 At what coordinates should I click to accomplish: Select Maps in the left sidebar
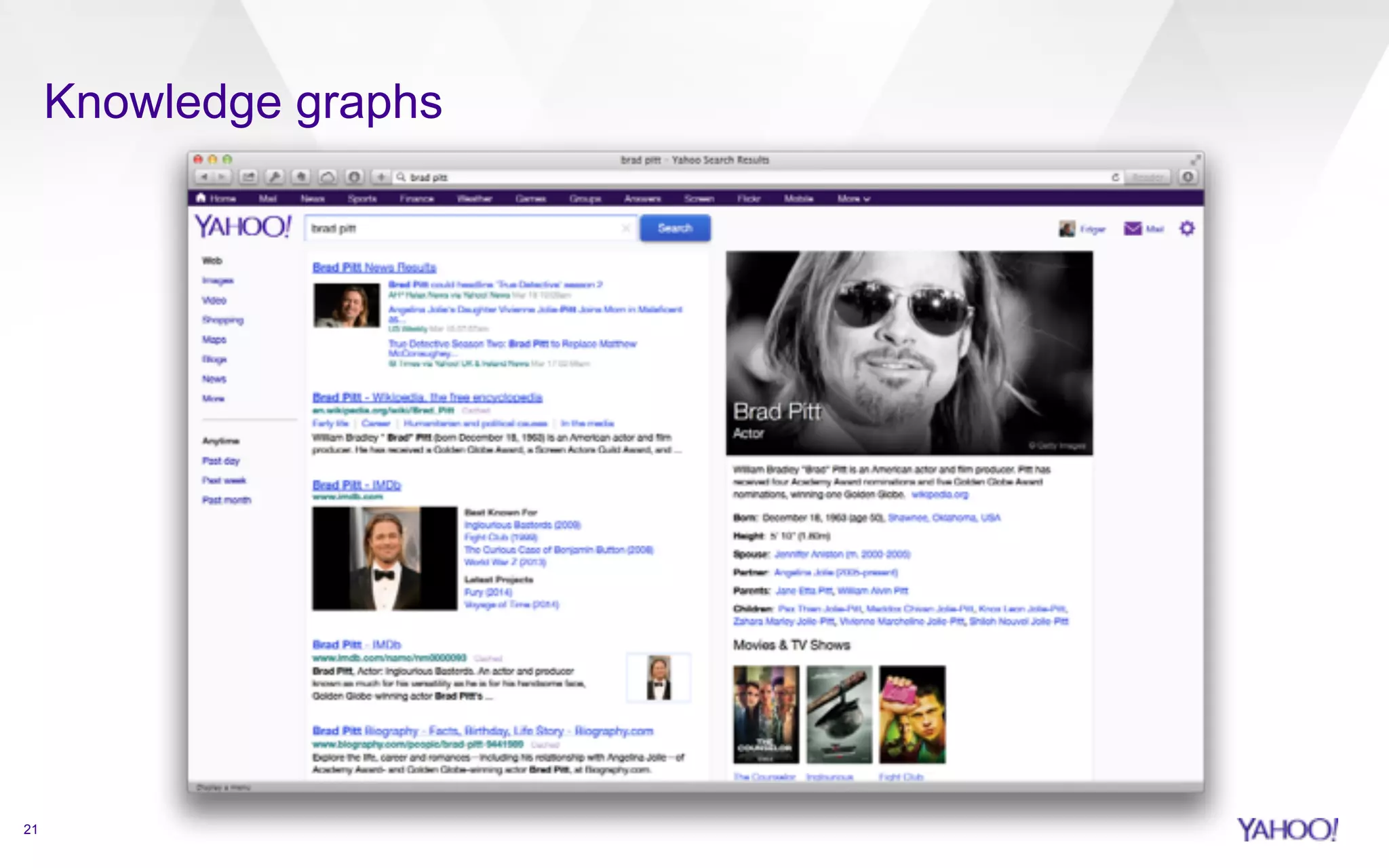[214, 339]
